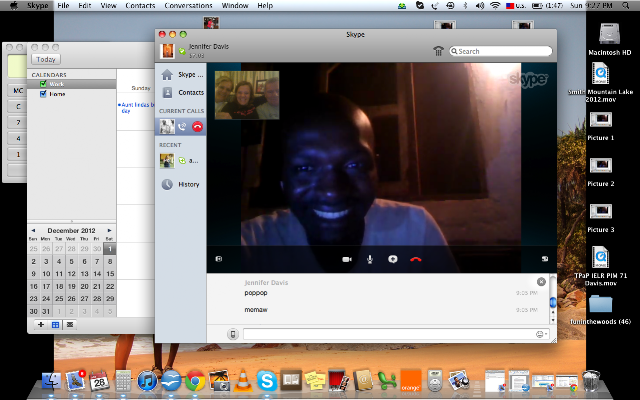Open iTunes from the Dock
The width and height of the screenshot is (640, 400).
coord(147,381)
